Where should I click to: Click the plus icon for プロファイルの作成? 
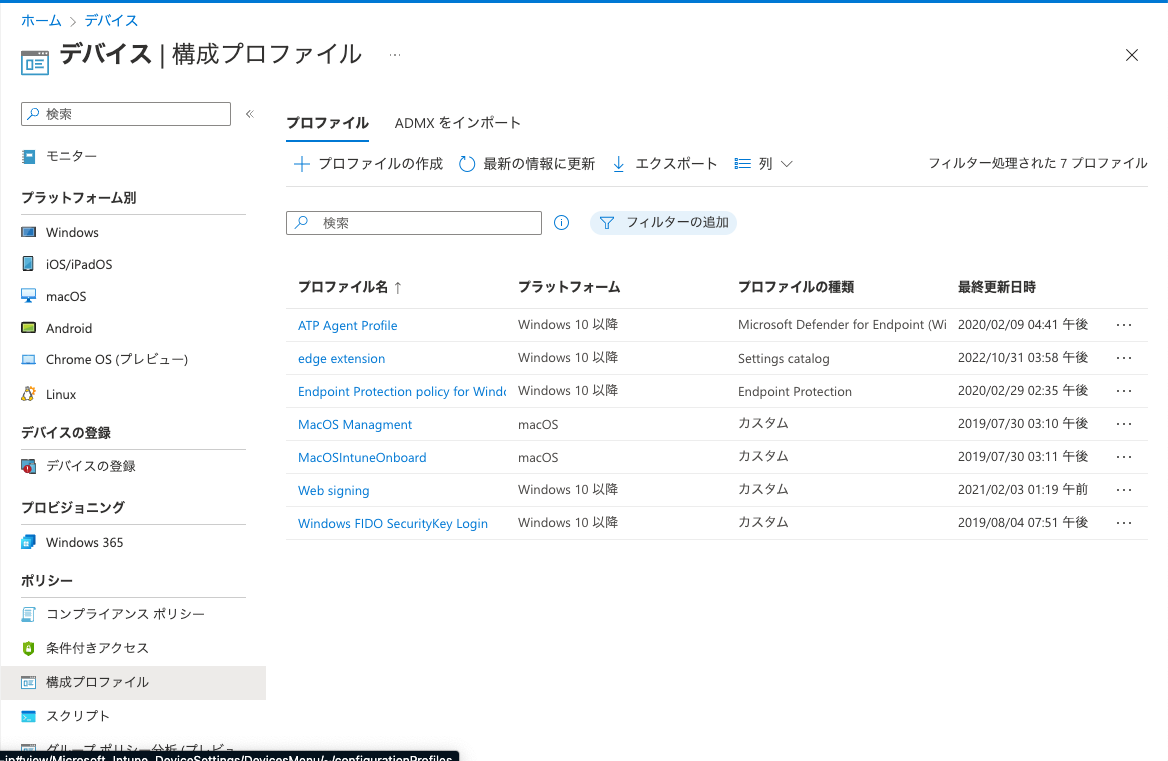[x=302, y=164]
